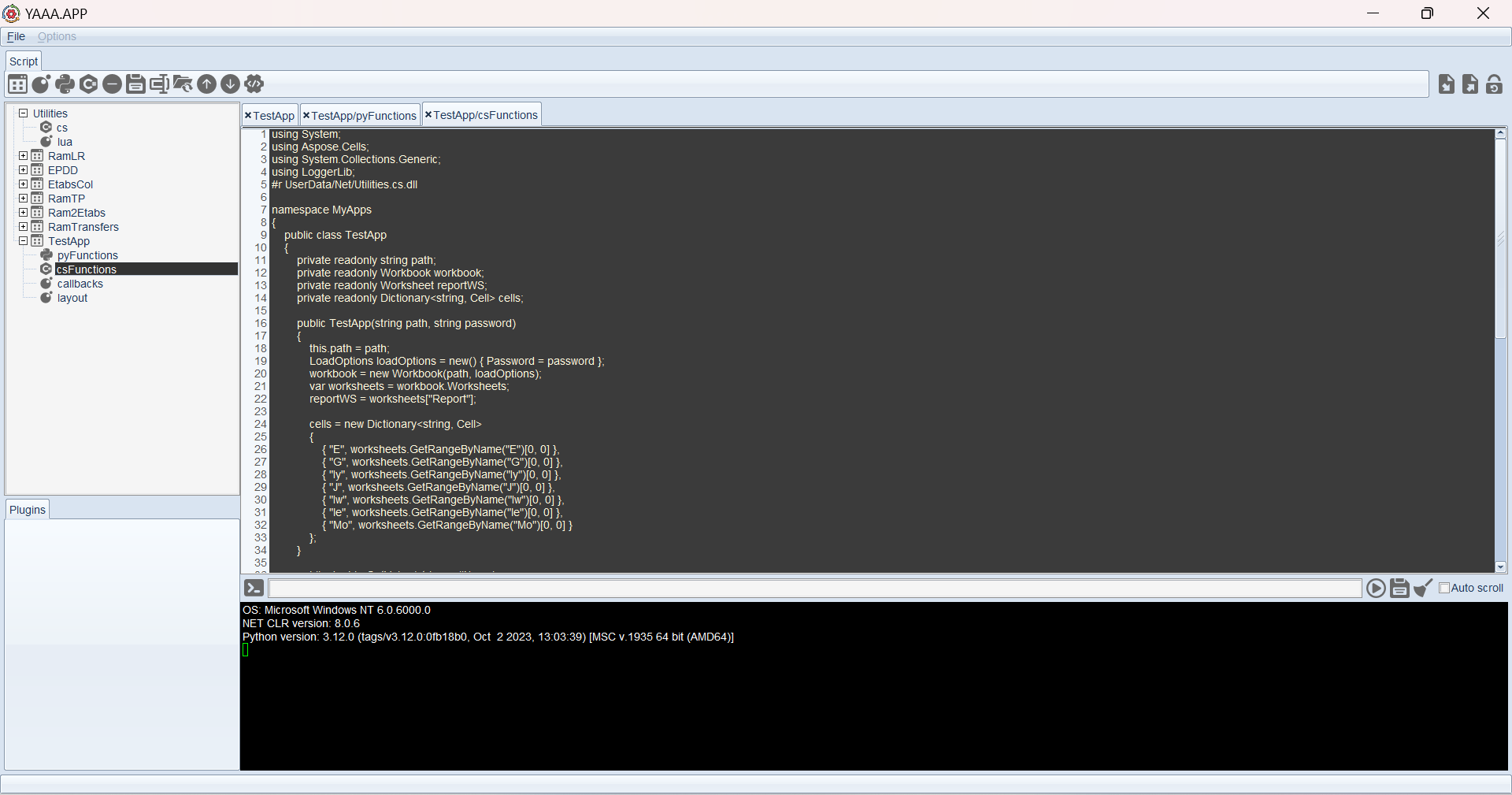The width and height of the screenshot is (1512, 795).
Task: Select the EtabsCol tree item label
Action: (x=70, y=184)
